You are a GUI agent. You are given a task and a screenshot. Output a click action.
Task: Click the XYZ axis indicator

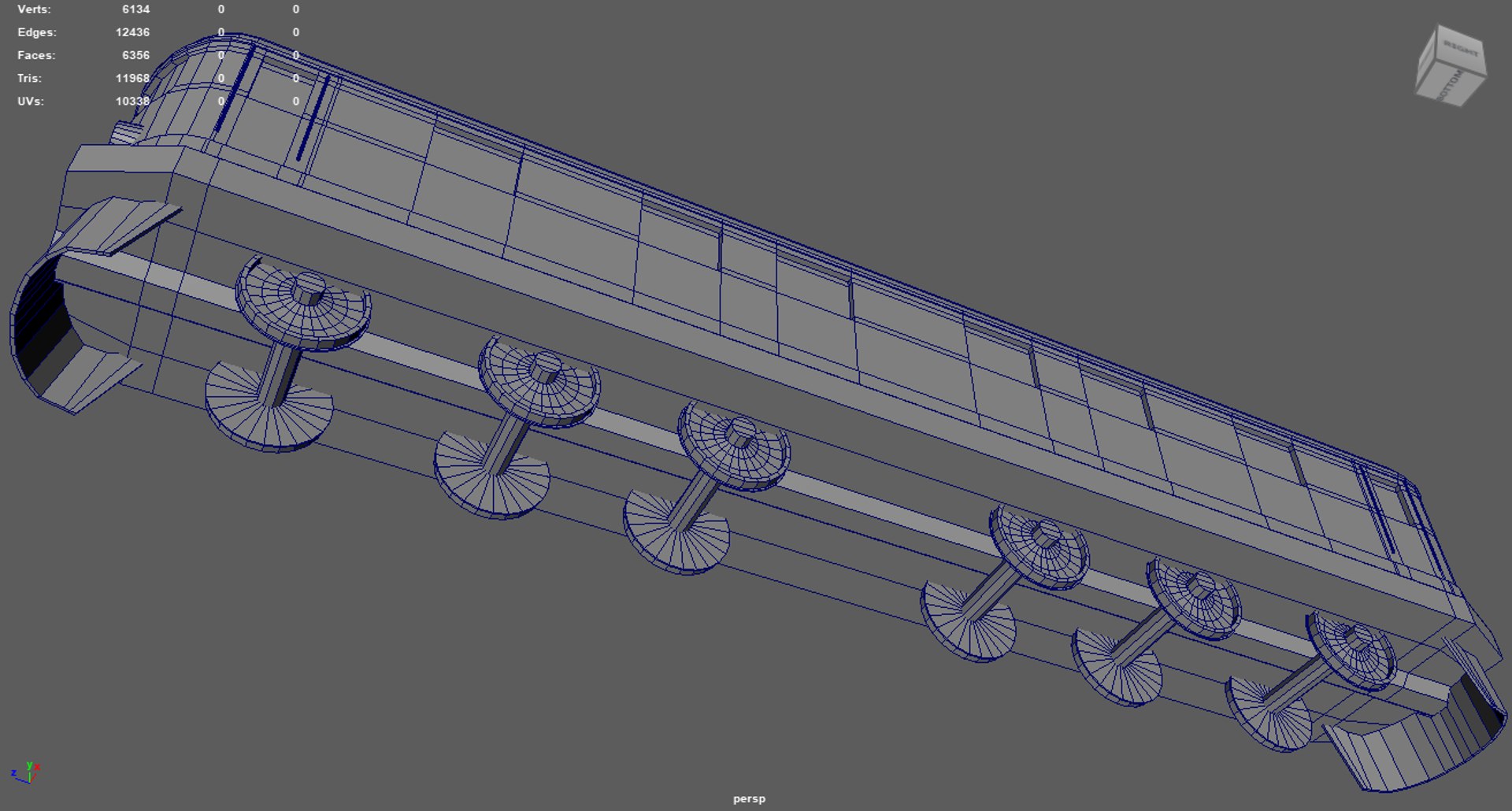click(25, 772)
